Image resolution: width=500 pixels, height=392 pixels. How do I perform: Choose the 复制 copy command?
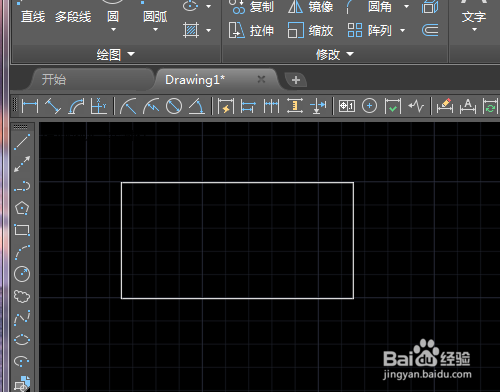tap(253, 7)
